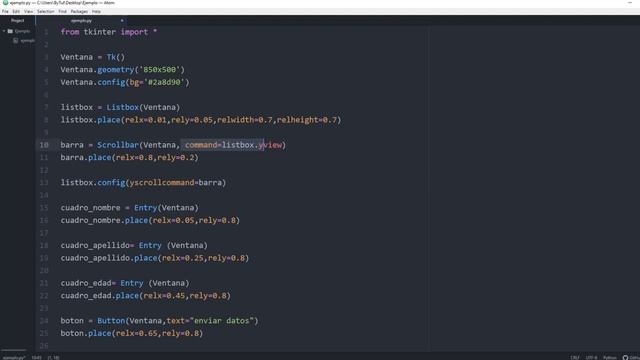The height and width of the screenshot is (360, 640).
Task: Click line number 11 in the gutter
Action: click(x=44, y=158)
